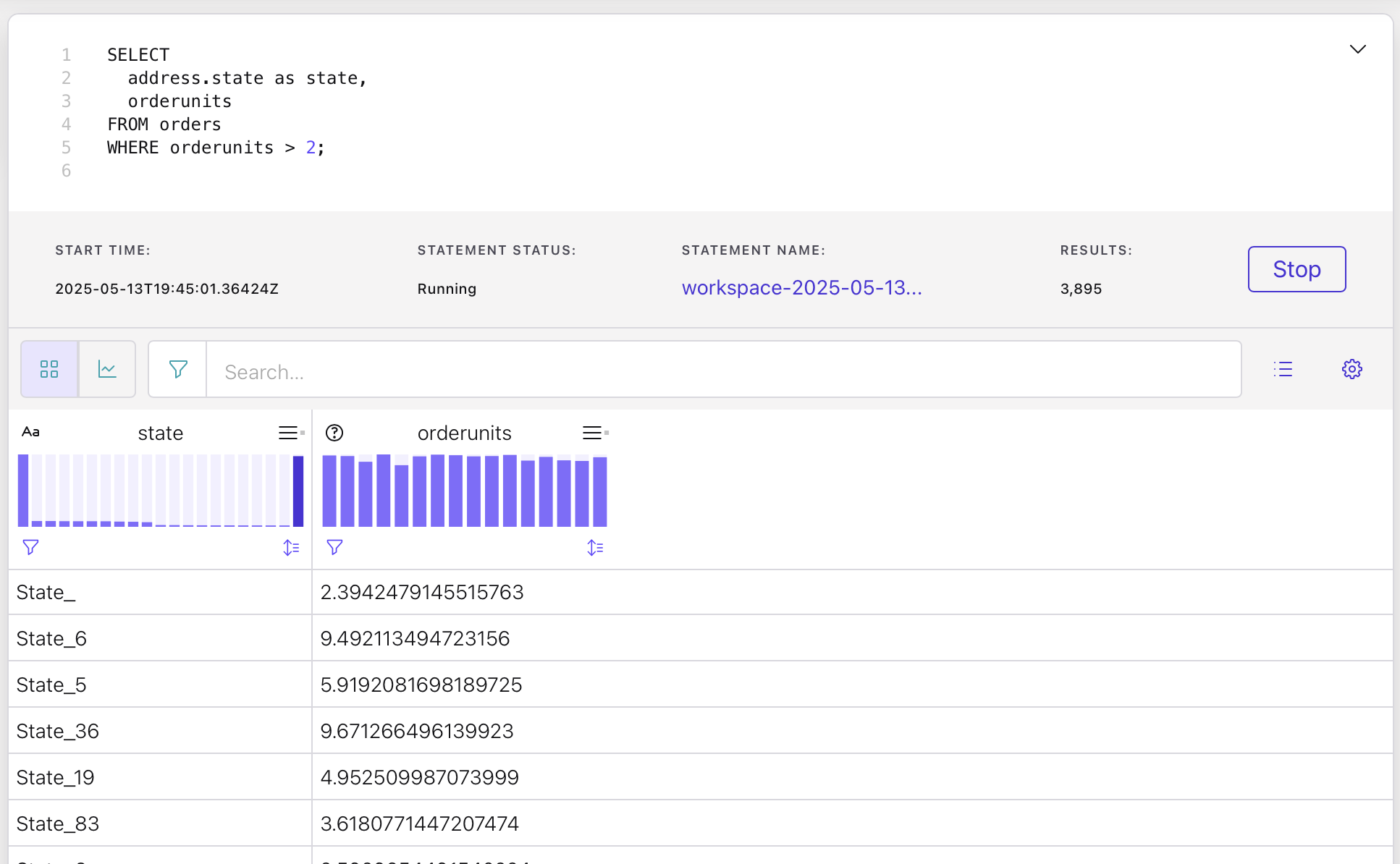The height and width of the screenshot is (864, 1400).
Task: Click the orderunits unknown-type question icon
Action: [x=334, y=433]
